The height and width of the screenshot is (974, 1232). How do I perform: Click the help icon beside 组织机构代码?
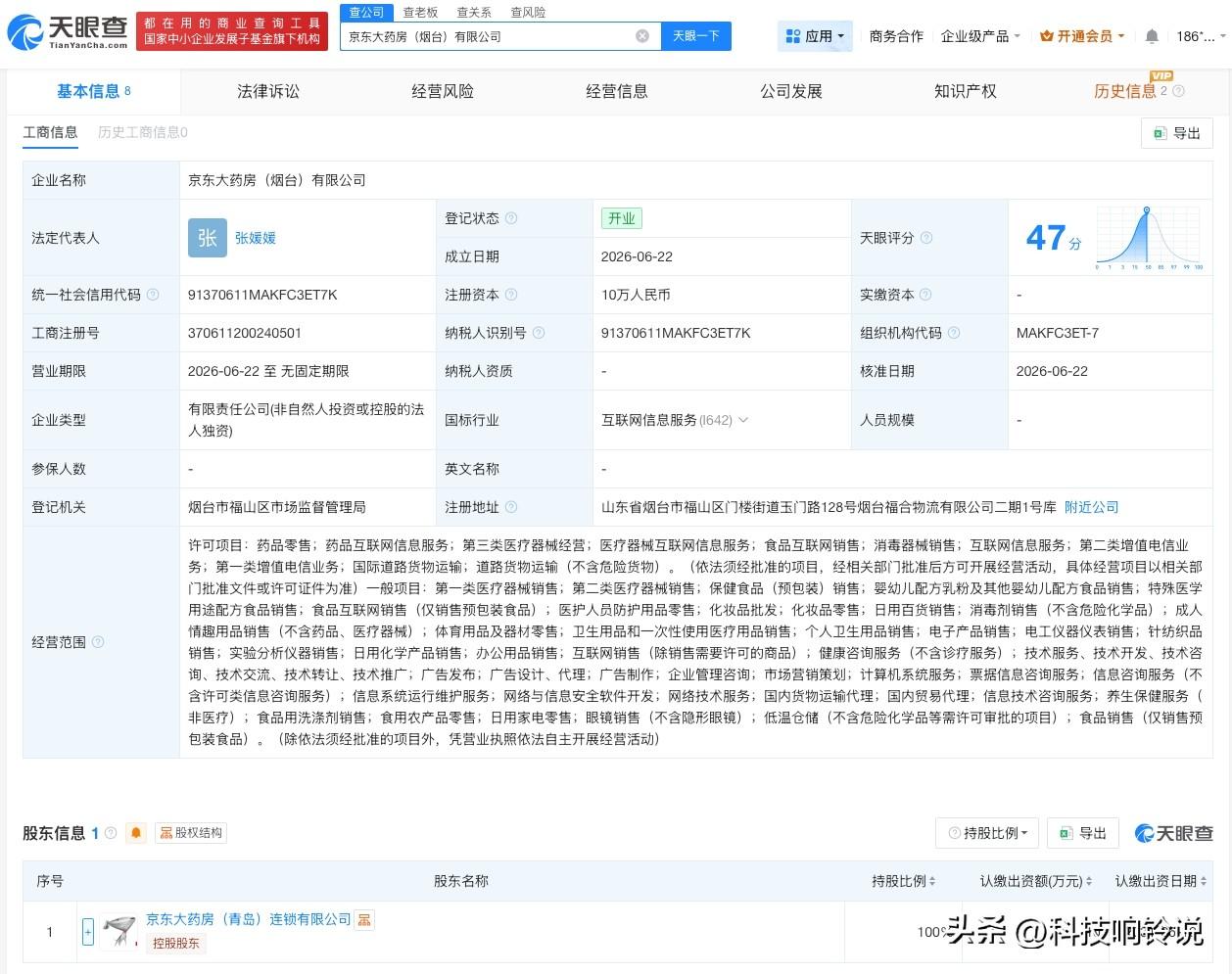(x=954, y=333)
